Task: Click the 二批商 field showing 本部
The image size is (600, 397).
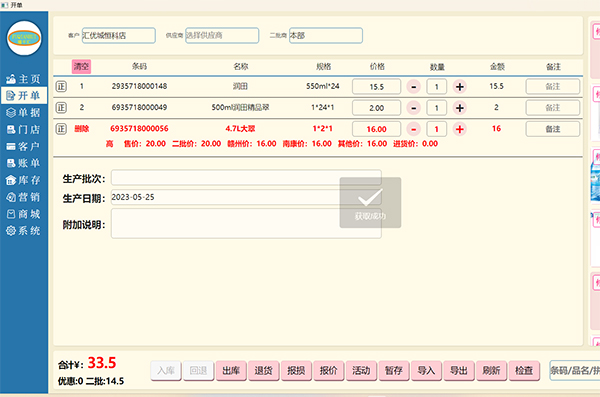Action: click(x=326, y=36)
